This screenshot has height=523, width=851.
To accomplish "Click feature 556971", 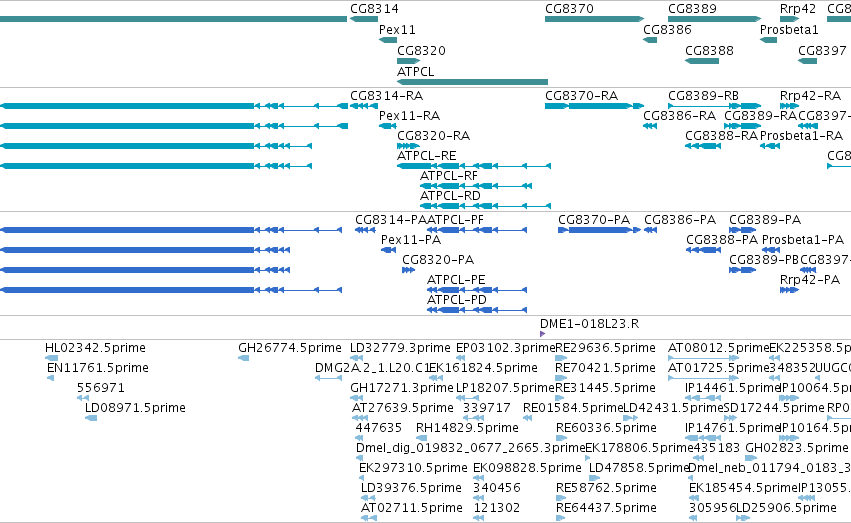I will tap(100, 388).
